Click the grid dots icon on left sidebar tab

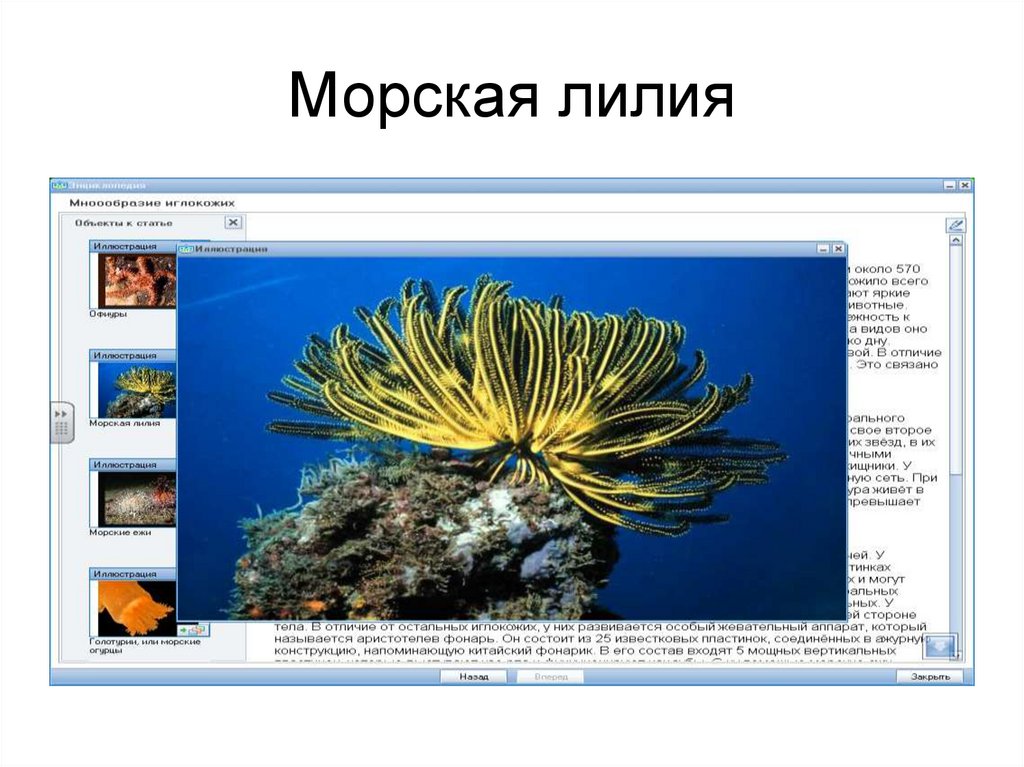(x=61, y=428)
